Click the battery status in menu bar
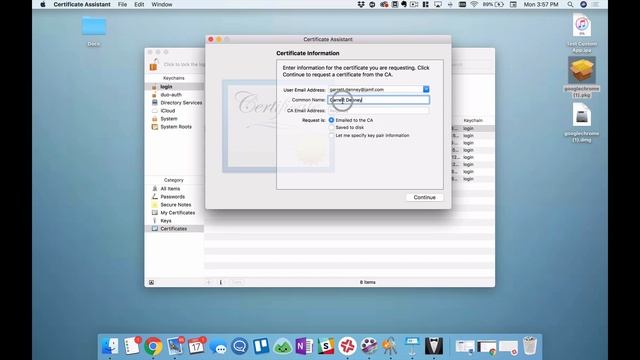 pyautogui.click(x=493, y=4)
